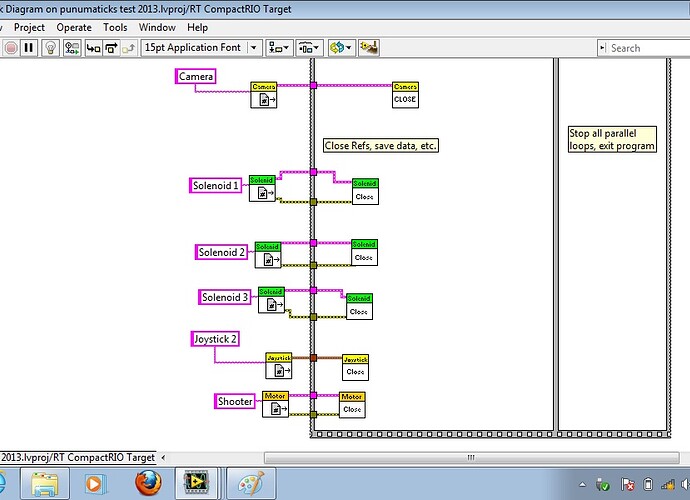
Task: Select the Solenoid 1 label
Action: (x=216, y=185)
